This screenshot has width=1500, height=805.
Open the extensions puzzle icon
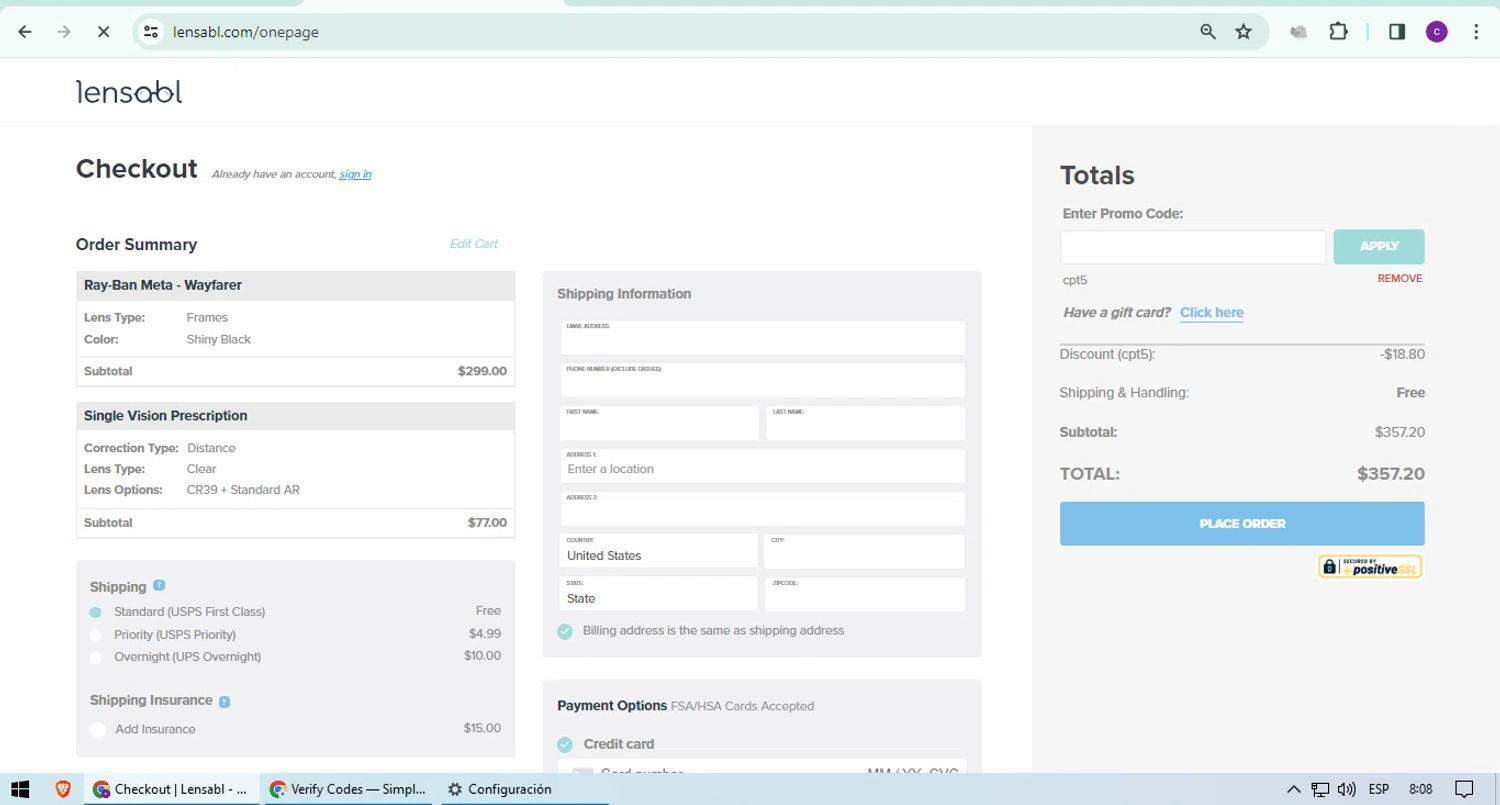pyautogui.click(x=1338, y=32)
